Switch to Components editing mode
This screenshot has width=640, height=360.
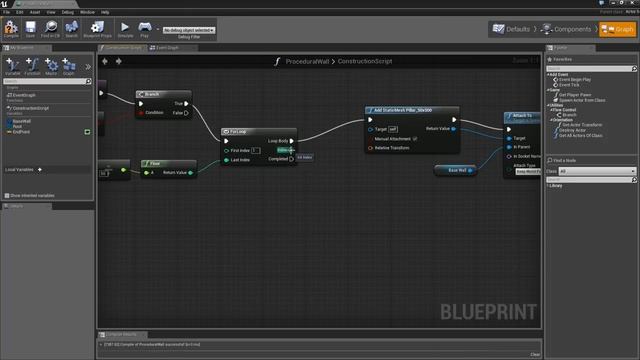tap(567, 29)
